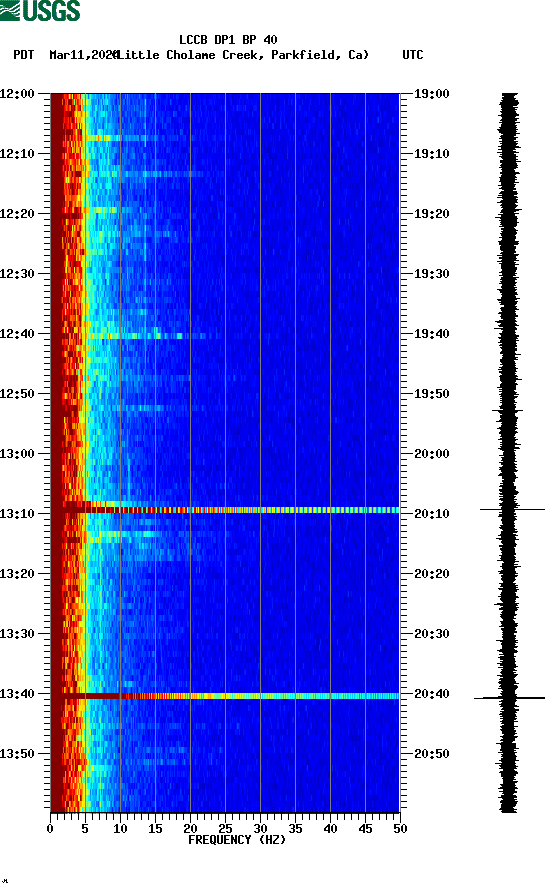Click the seismogram spike near 20:10 UTC
This screenshot has width=552, height=892.
point(512,509)
